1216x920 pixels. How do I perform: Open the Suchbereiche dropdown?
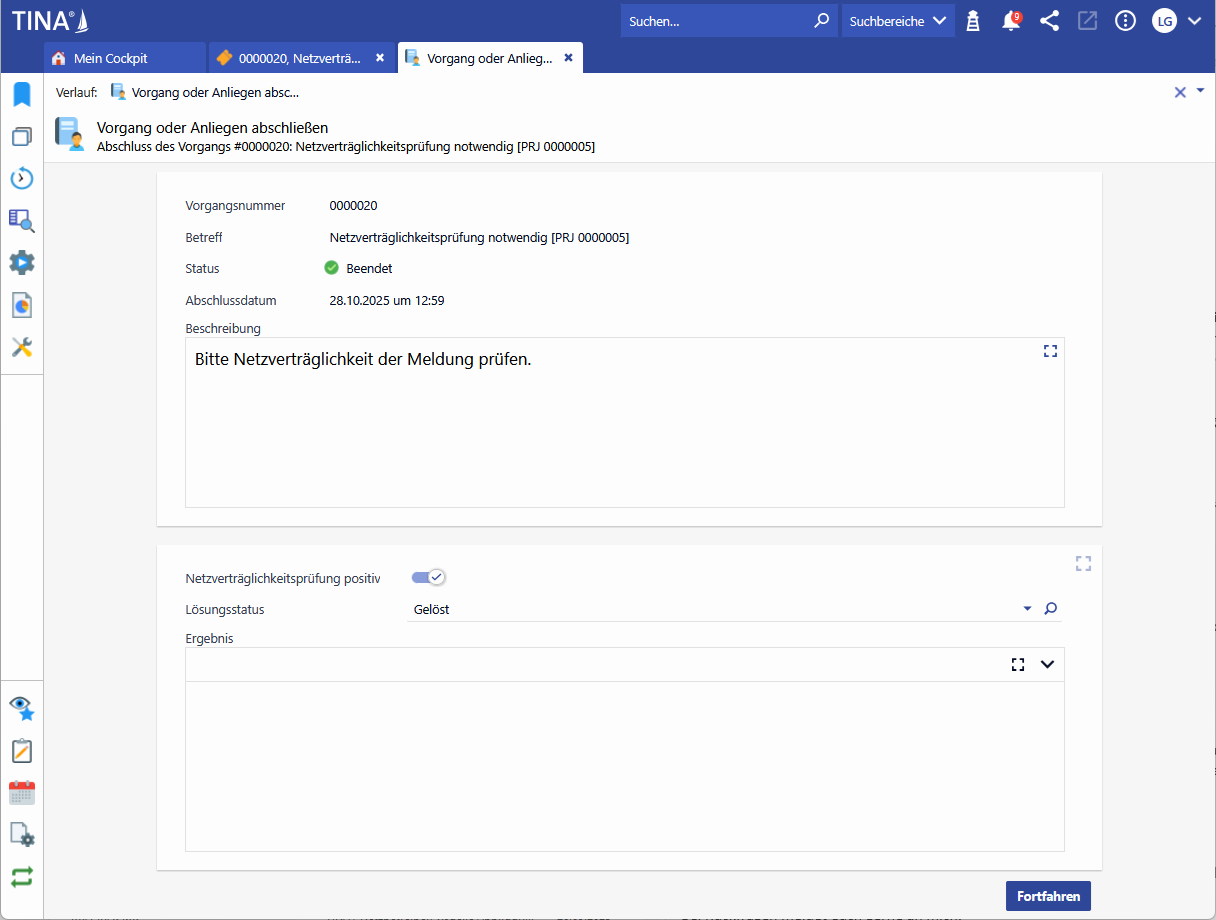click(x=897, y=21)
